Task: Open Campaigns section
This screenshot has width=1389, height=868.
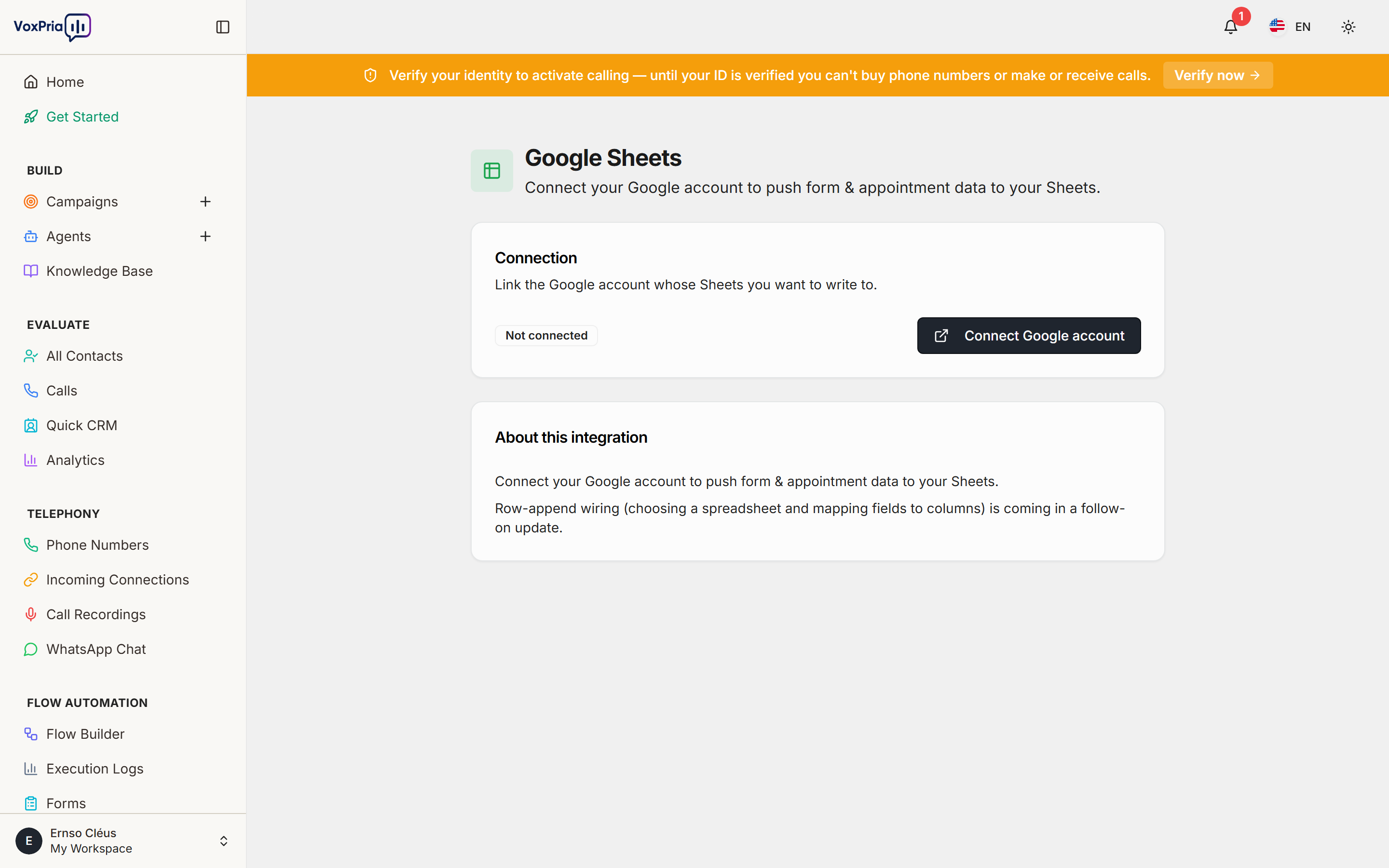Action: coord(82,202)
